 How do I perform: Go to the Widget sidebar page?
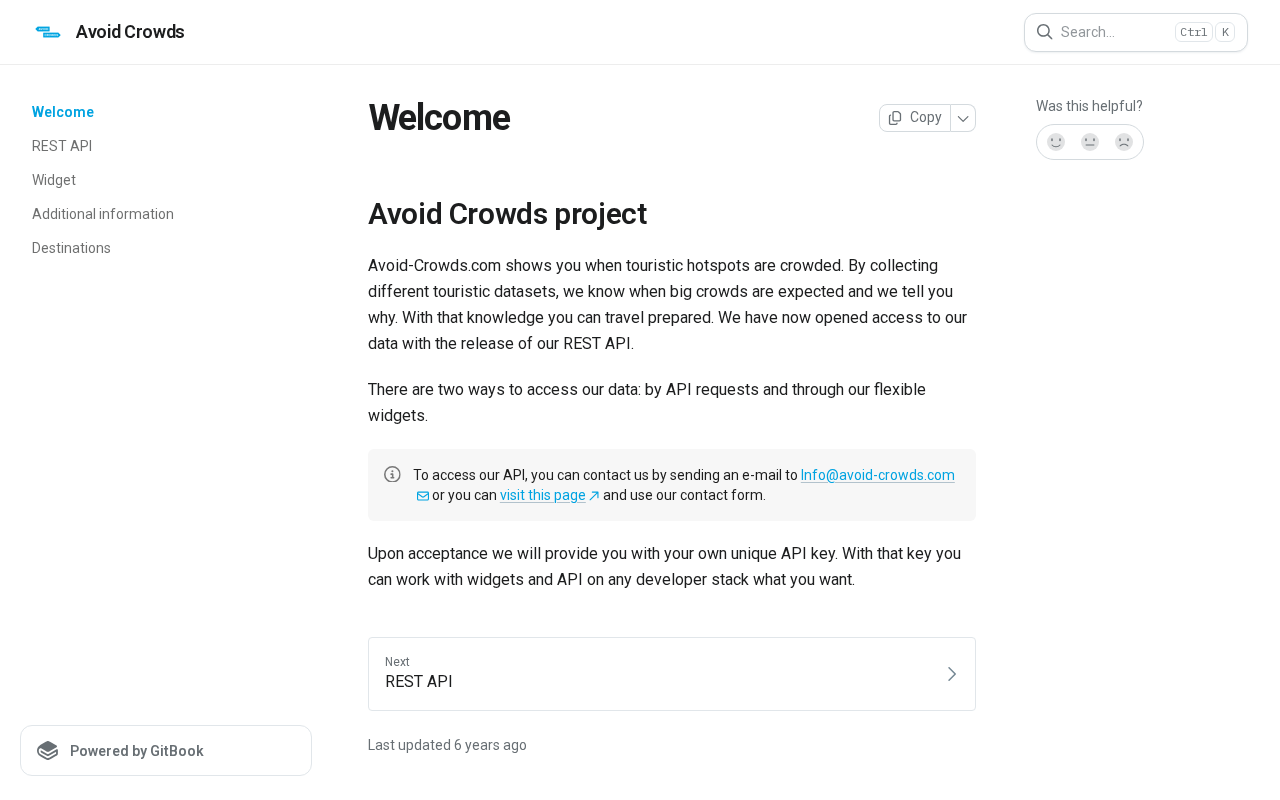click(x=54, y=180)
